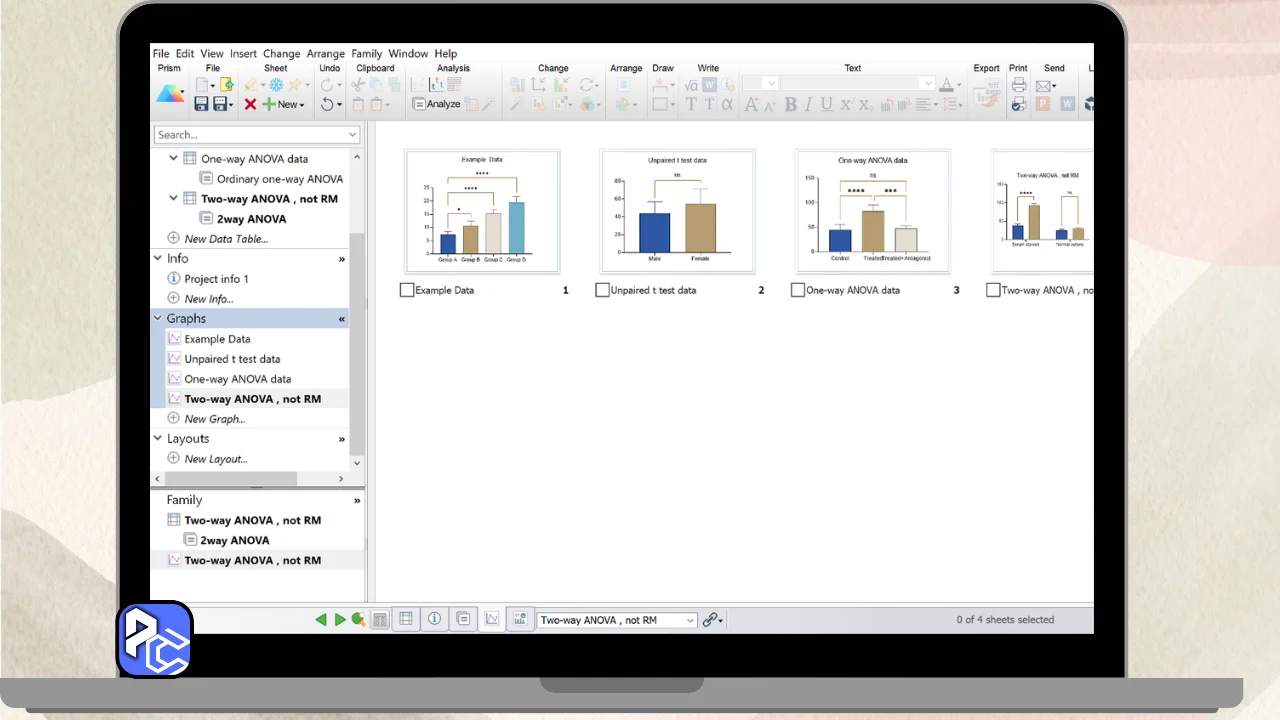This screenshot has width=1280, height=720.
Task: Click the printer Print icon
Action: point(1018,85)
